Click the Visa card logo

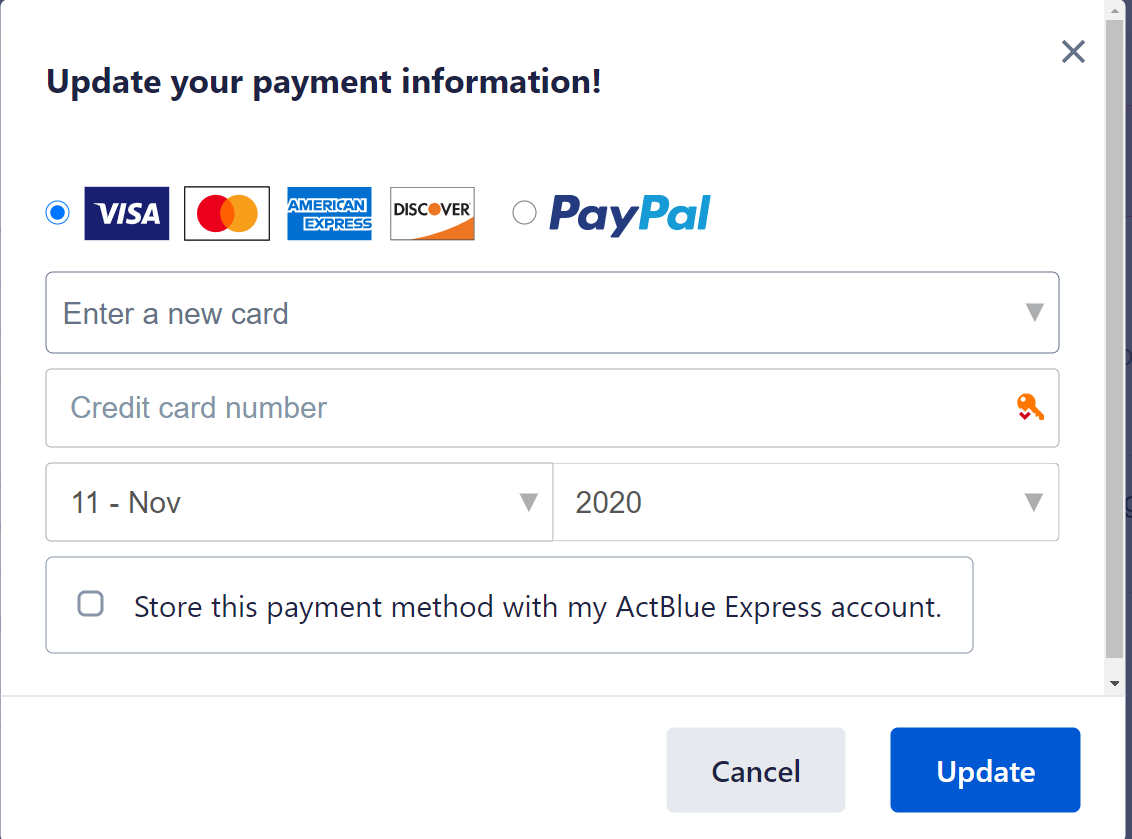click(x=127, y=213)
